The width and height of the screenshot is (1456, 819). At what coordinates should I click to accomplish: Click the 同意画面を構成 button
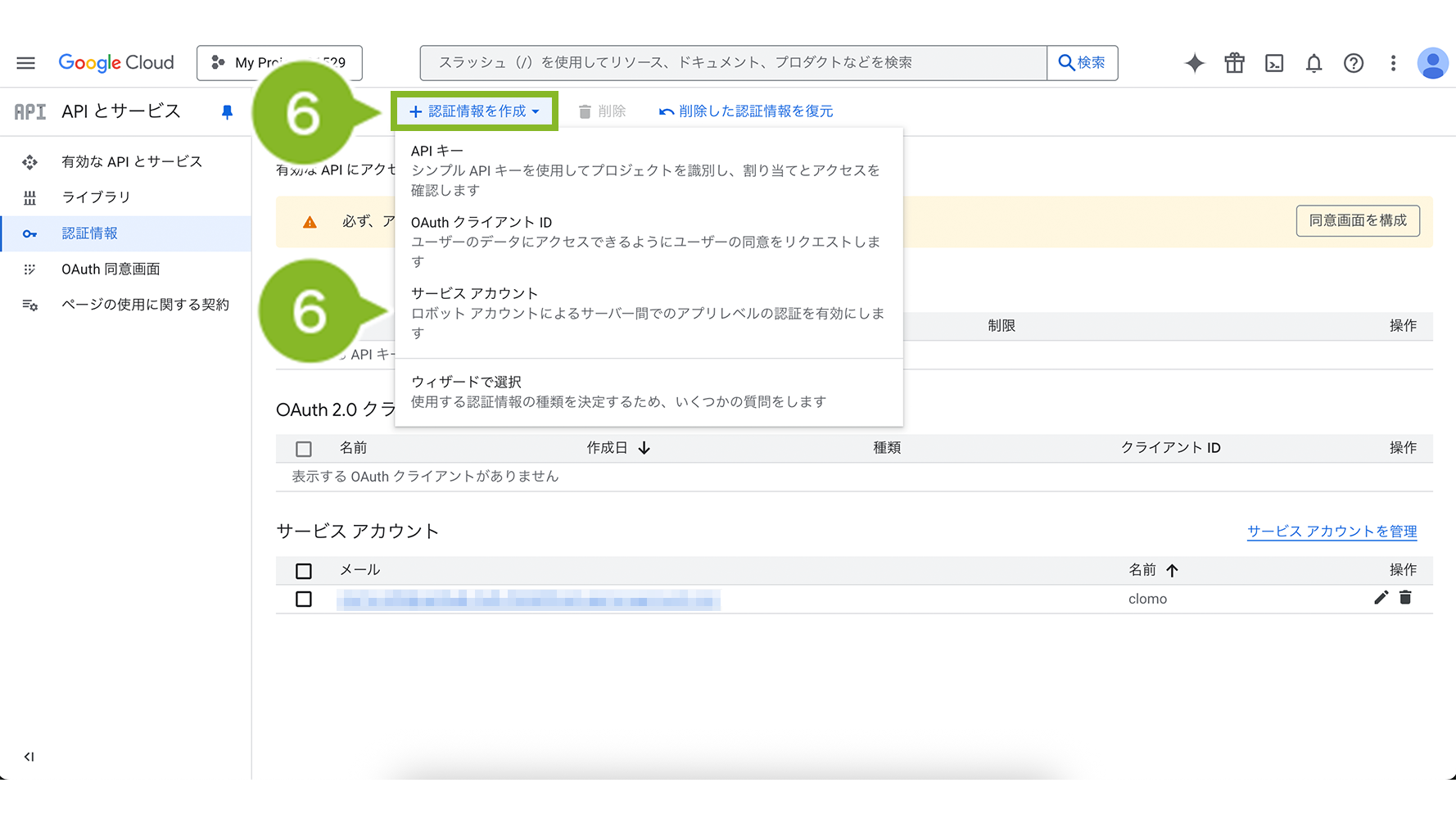coord(1357,220)
